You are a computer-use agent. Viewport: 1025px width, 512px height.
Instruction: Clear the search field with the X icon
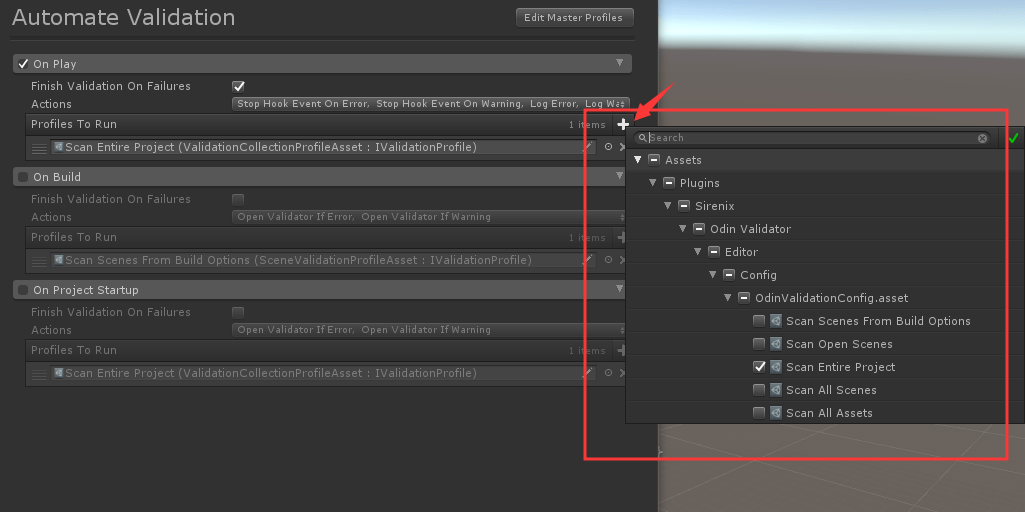point(982,138)
